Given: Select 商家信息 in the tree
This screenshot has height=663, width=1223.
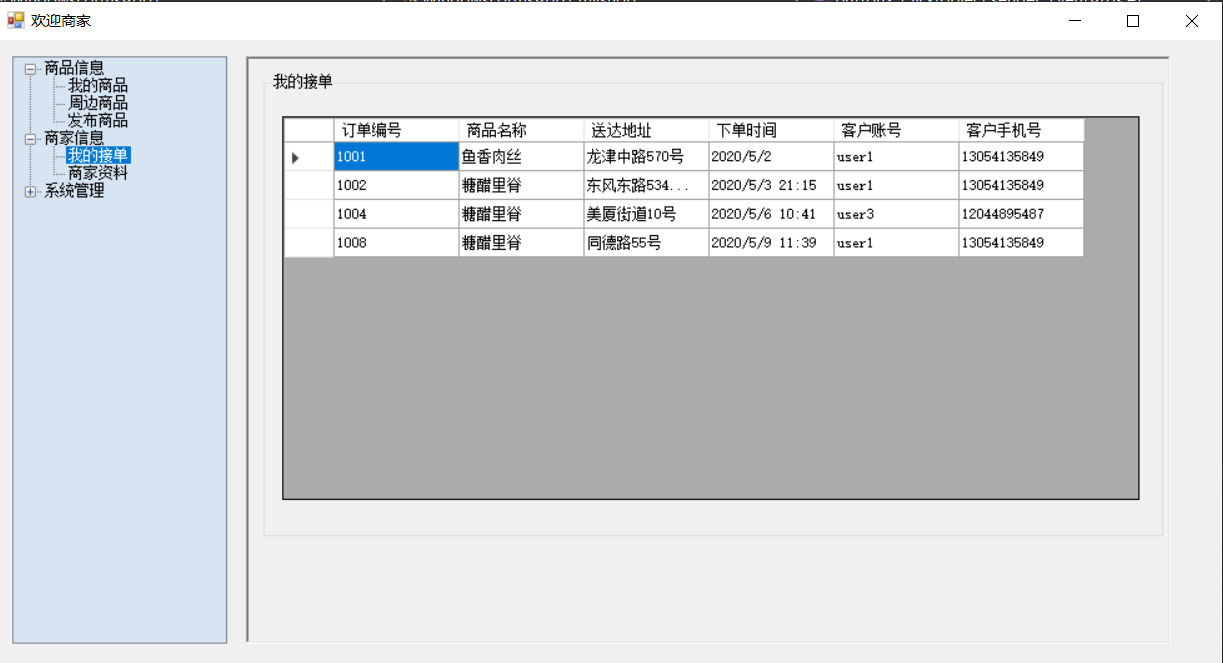Looking at the screenshot, I should 74,138.
